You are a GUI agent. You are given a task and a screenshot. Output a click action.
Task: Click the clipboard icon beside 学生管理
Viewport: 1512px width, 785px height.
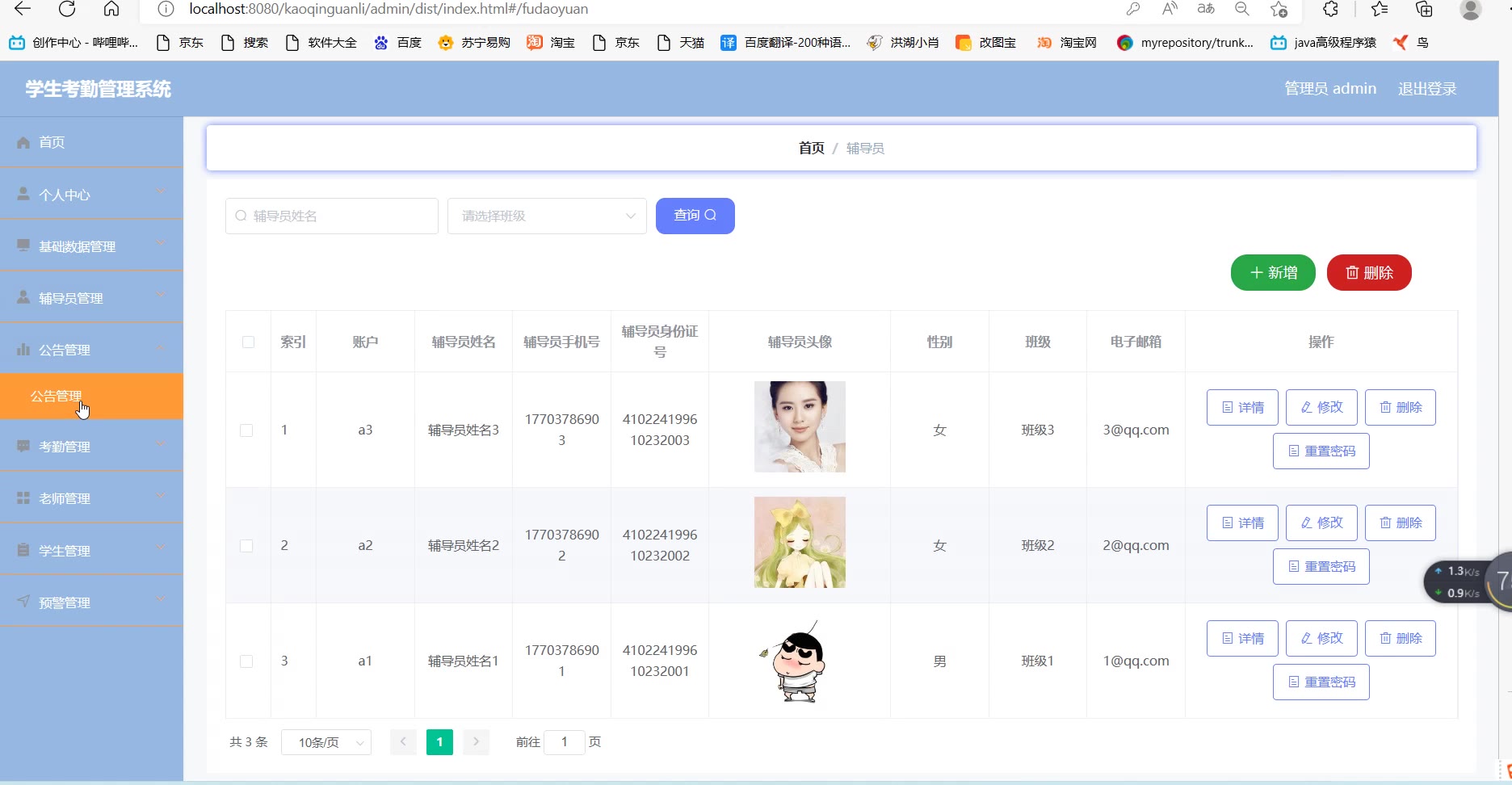coord(23,550)
